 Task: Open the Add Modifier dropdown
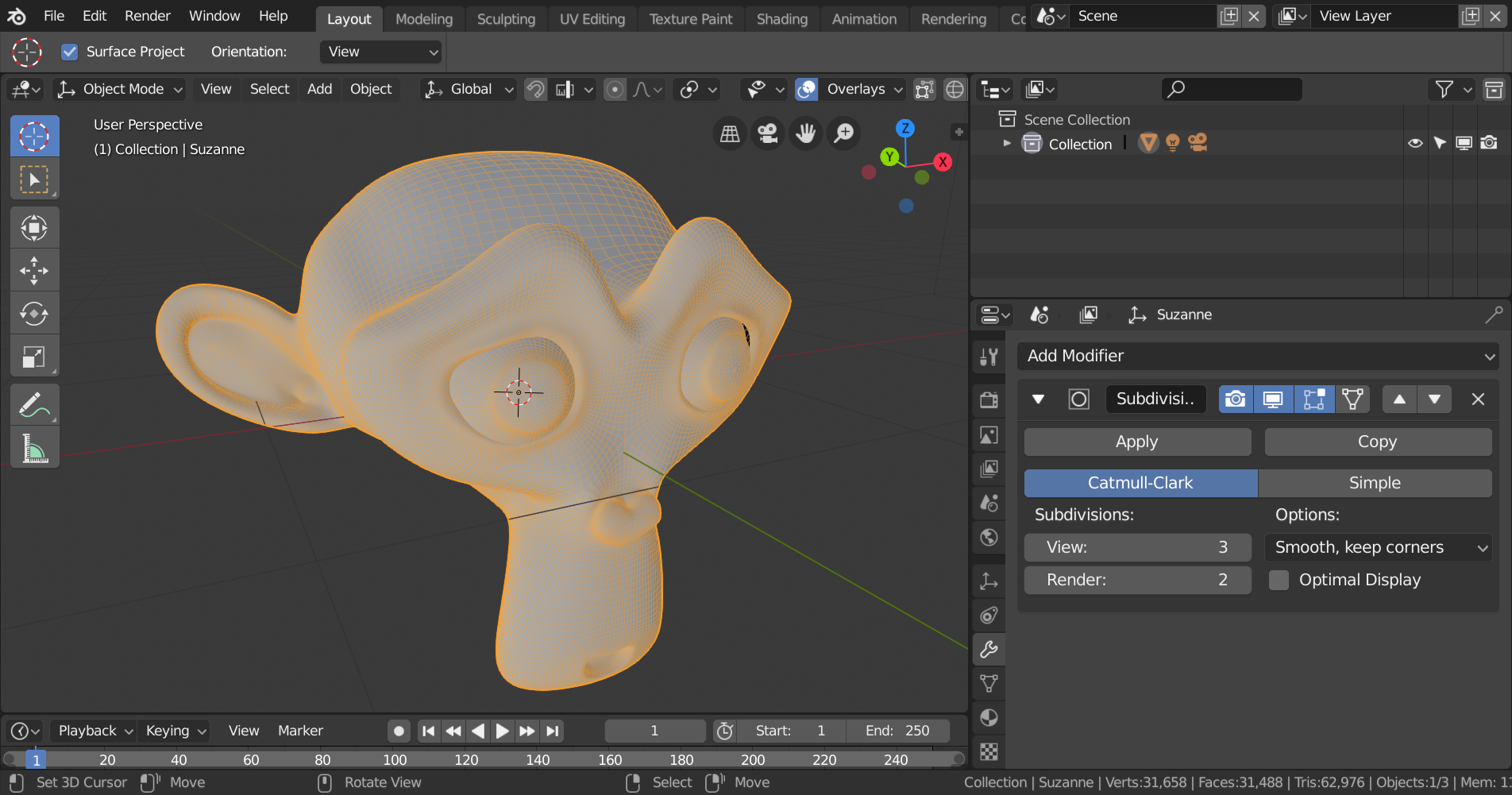point(1258,356)
